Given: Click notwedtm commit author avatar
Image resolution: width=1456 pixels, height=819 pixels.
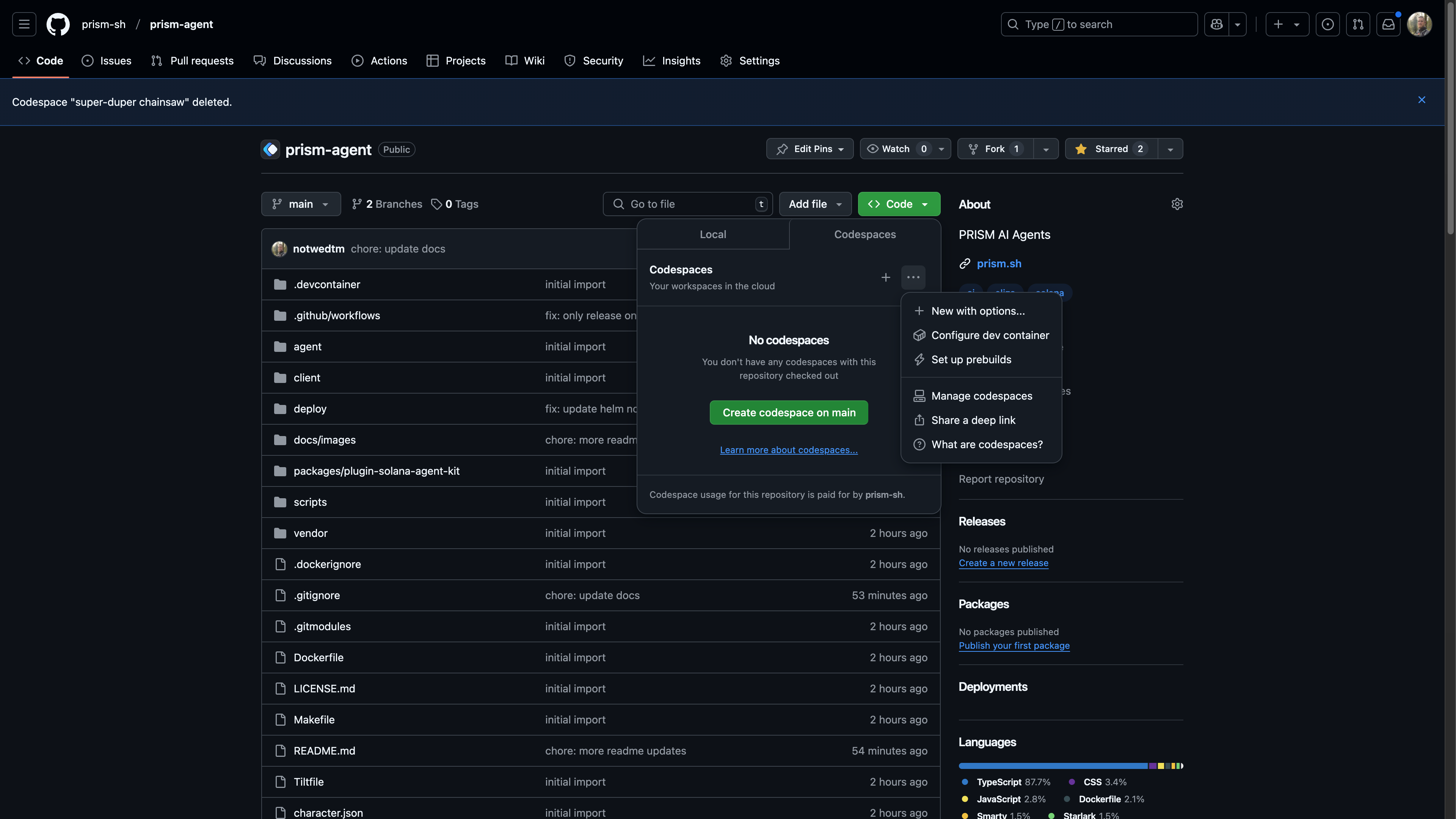Looking at the screenshot, I should pyautogui.click(x=279, y=249).
